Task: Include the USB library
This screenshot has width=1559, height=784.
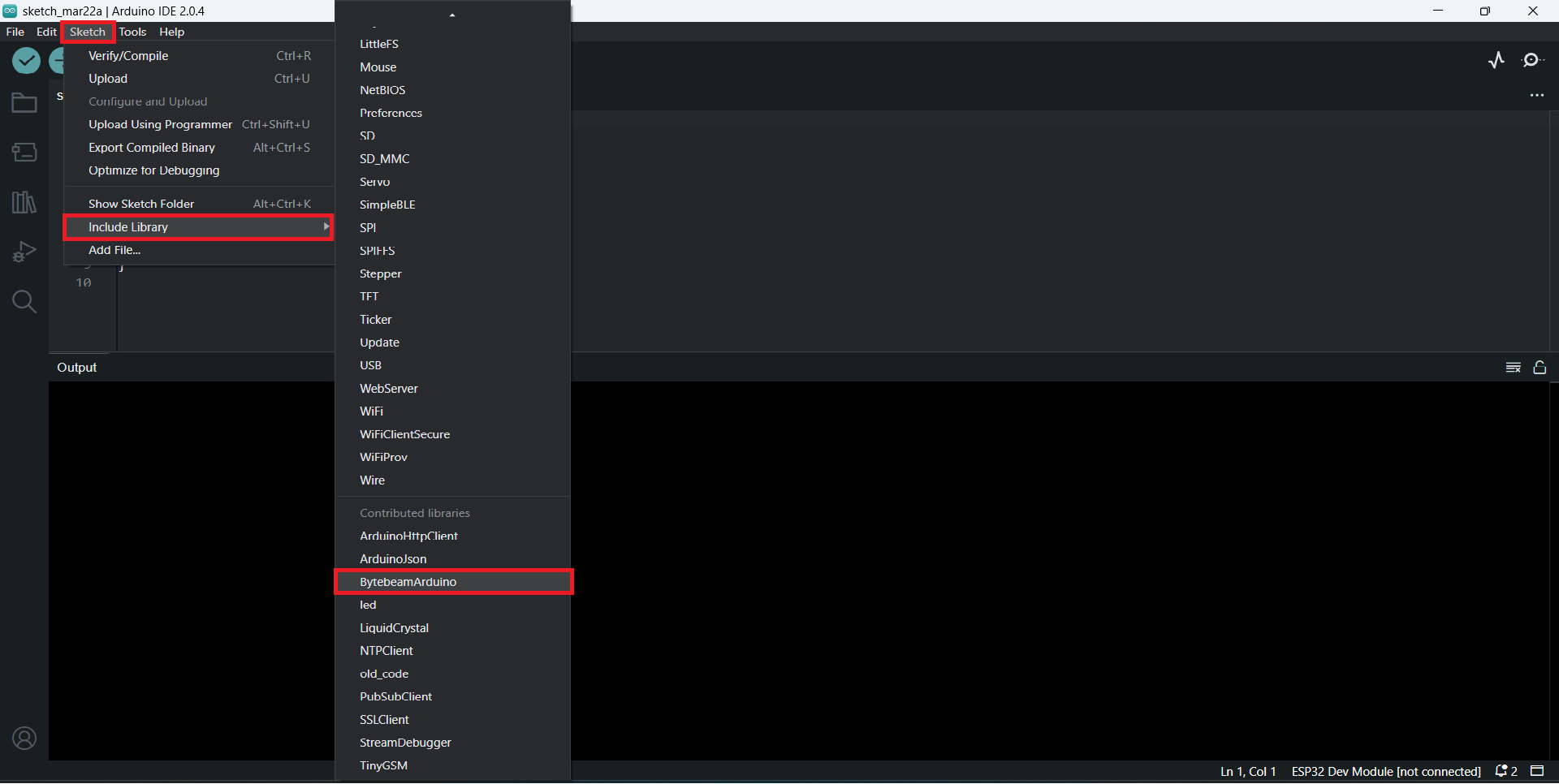Action: pyautogui.click(x=453, y=365)
